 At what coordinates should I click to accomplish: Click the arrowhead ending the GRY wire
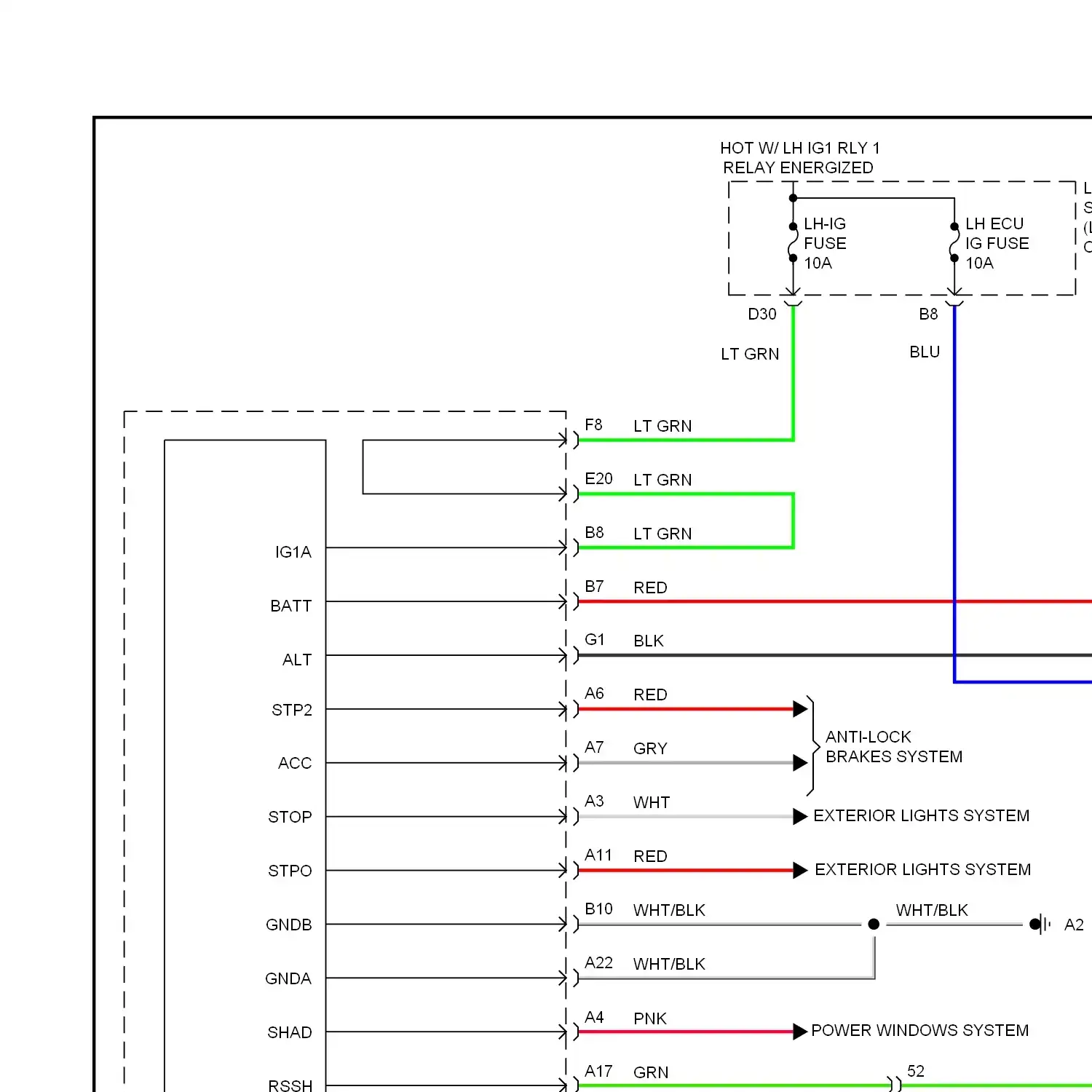[800, 762]
